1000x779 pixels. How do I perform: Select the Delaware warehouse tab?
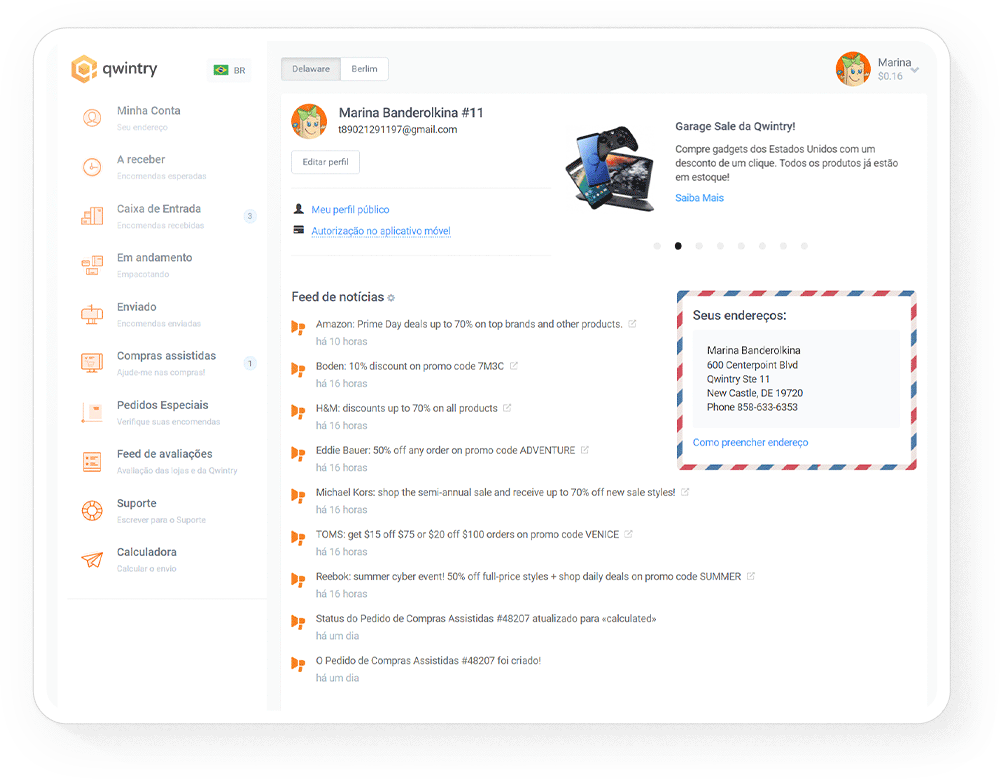tap(311, 69)
